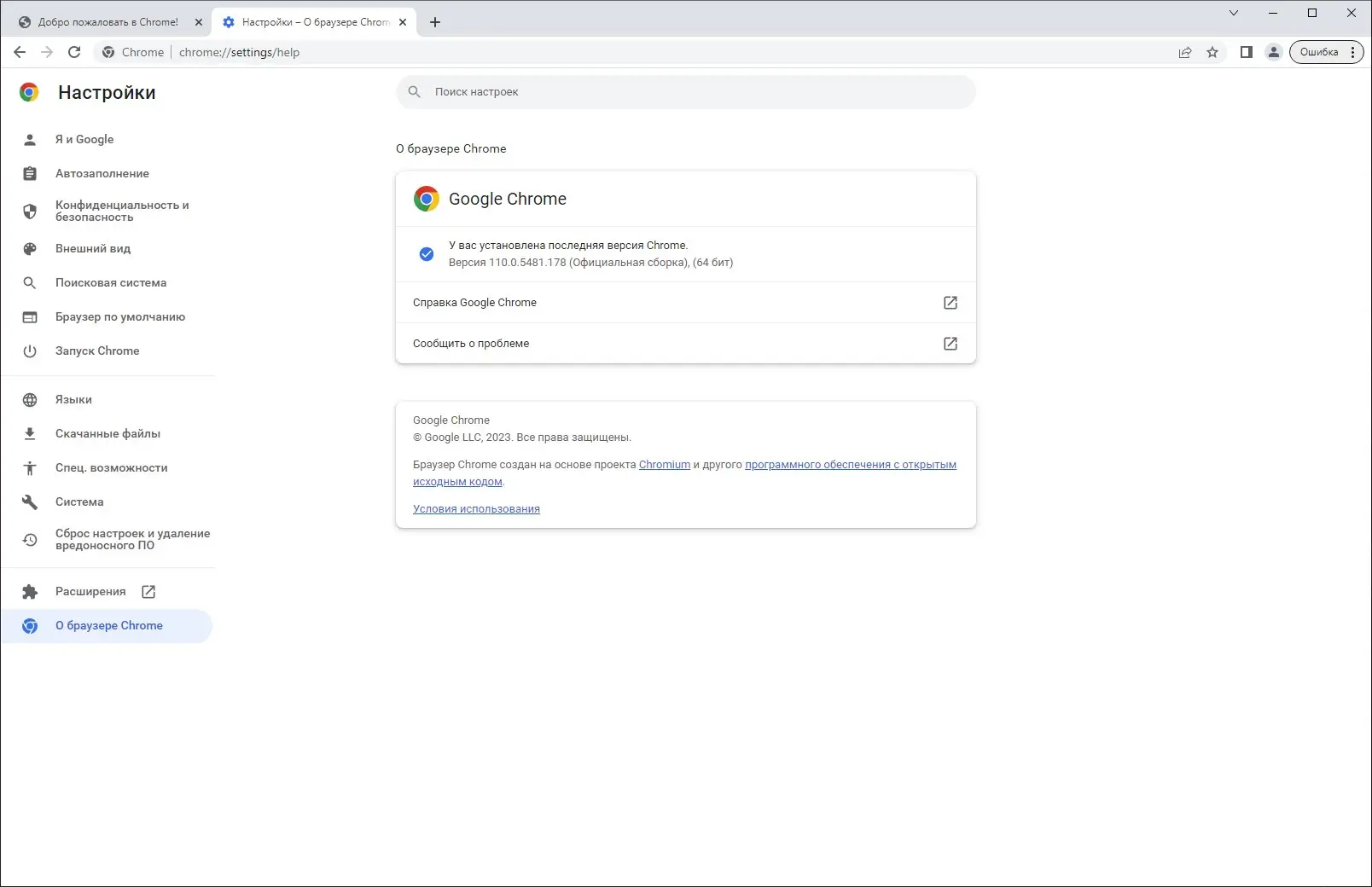
Task: Open the share page icon in address bar
Action: click(x=1185, y=52)
